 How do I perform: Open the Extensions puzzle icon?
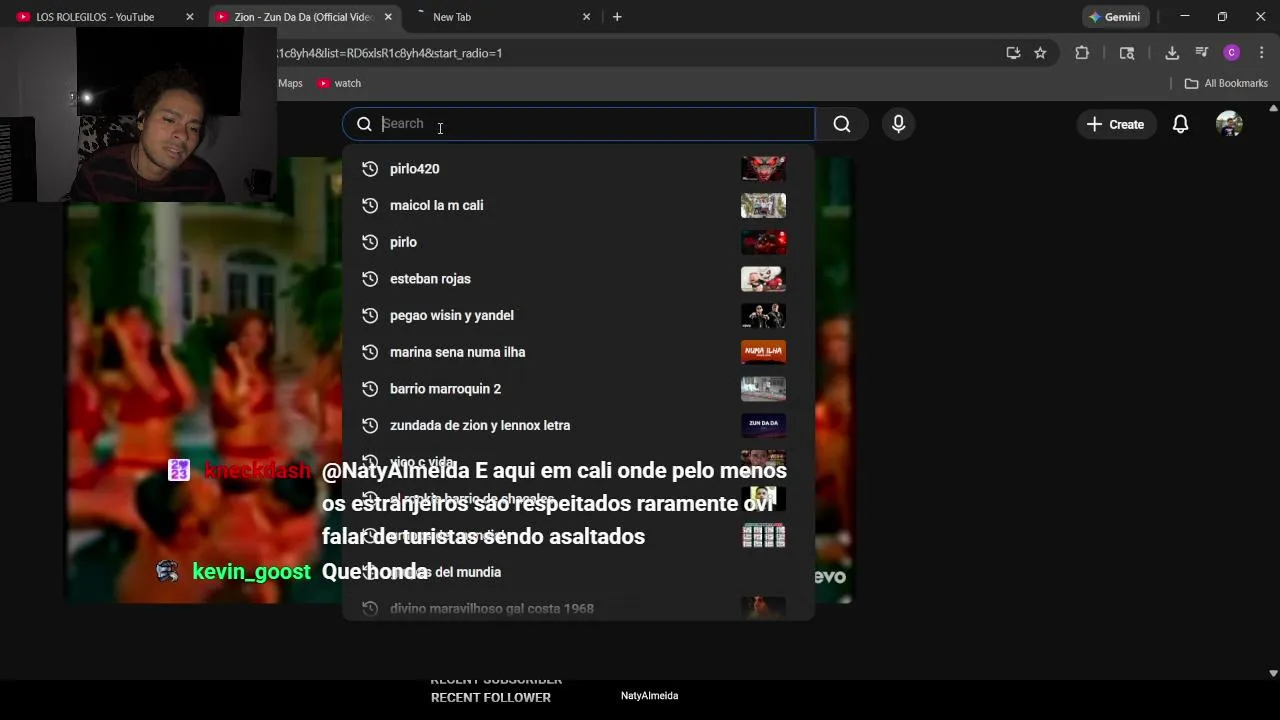tap(1082, 53)
